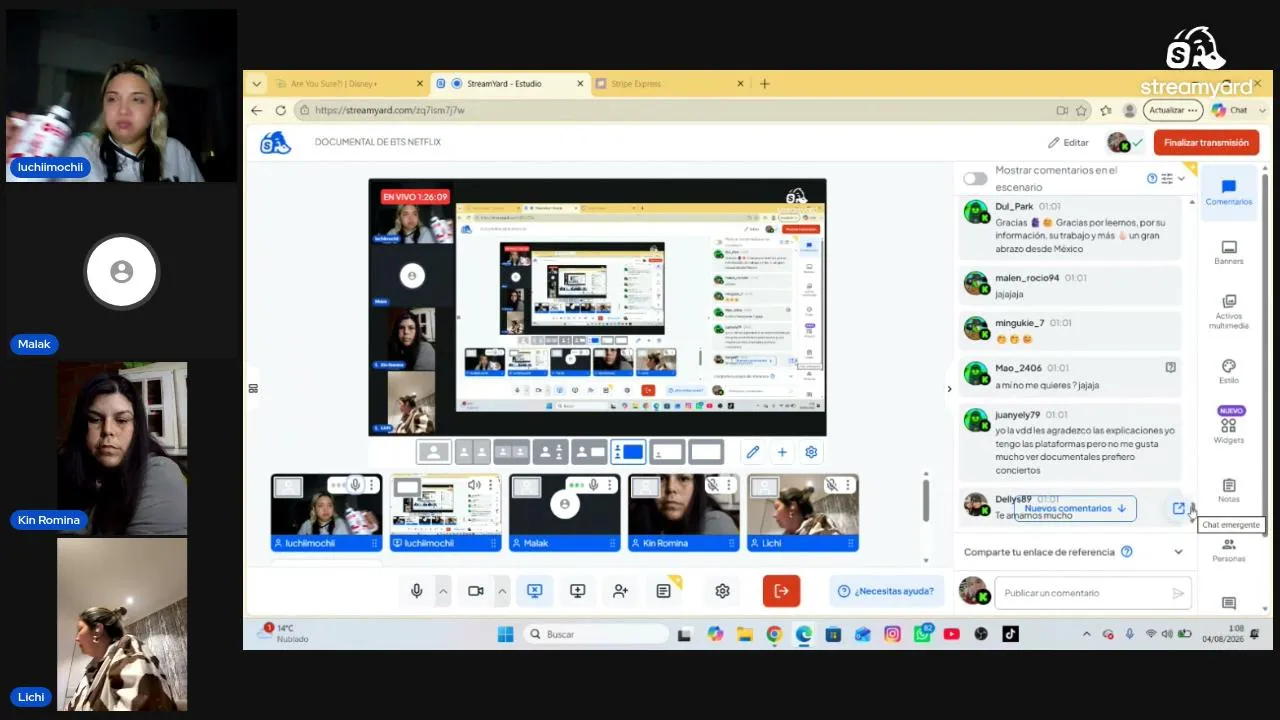This screenshot has height=720, width=1280.
Task: Select the solo single-person layout
Action: 434,452
